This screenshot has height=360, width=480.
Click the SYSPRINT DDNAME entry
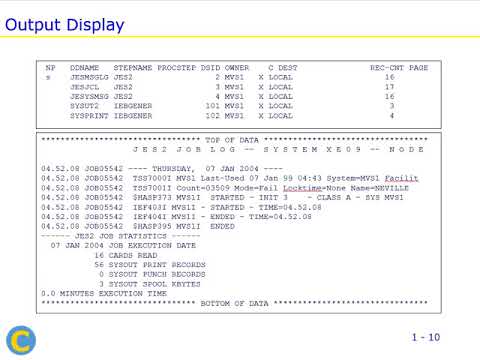pyautogui.click(x=89, y=116)
